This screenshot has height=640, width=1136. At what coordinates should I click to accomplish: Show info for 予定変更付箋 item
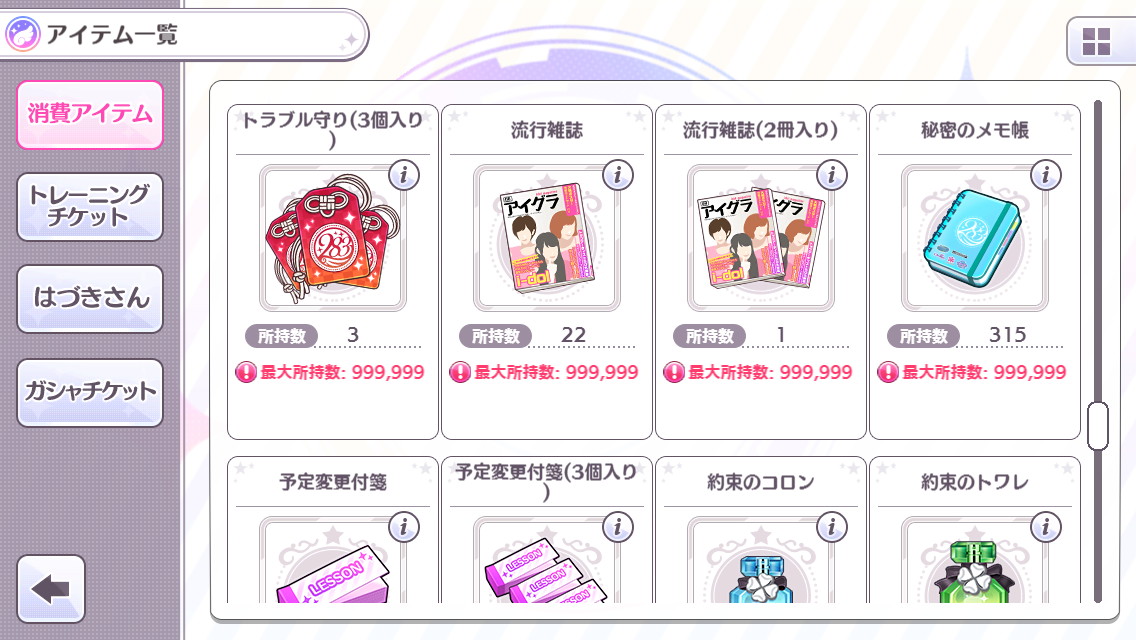(404, 528)
